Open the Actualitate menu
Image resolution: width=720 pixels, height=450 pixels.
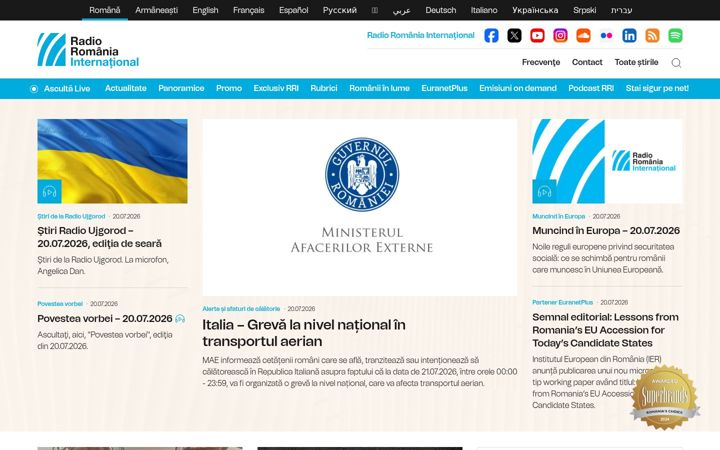(x=125, y=88)
